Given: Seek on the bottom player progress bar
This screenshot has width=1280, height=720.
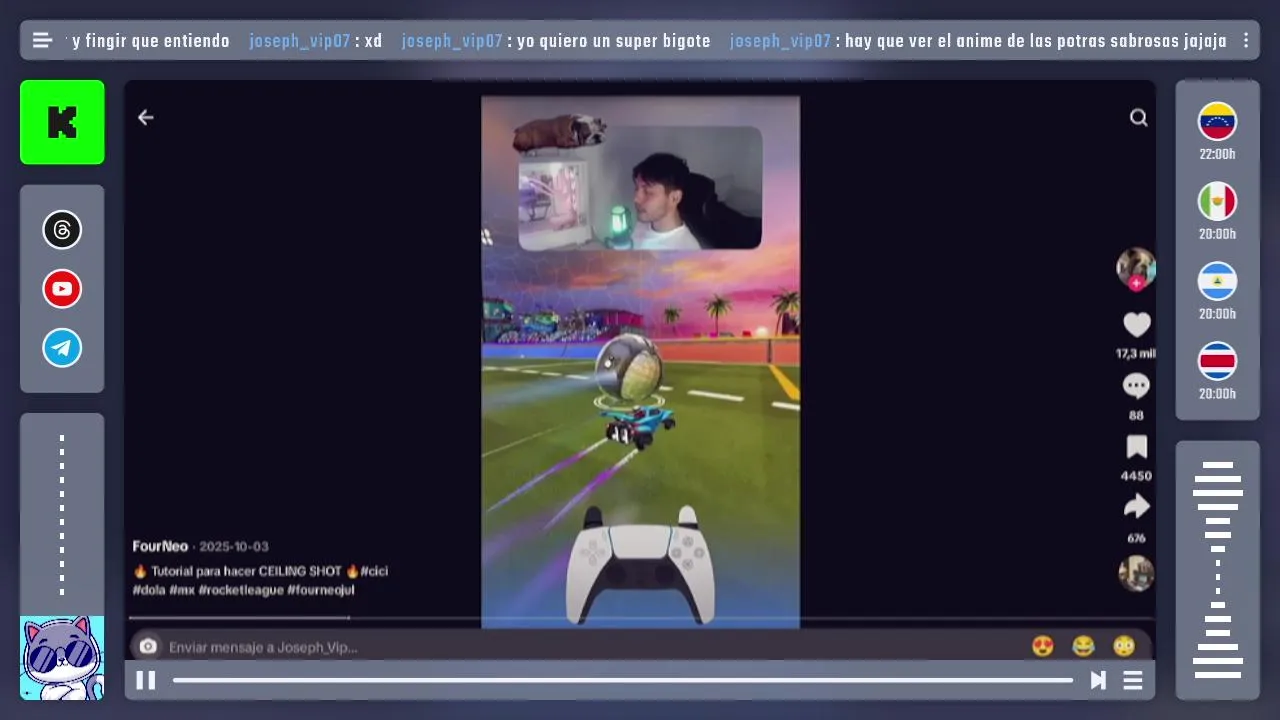Looking at the screenshot, I should click(622, 680).
